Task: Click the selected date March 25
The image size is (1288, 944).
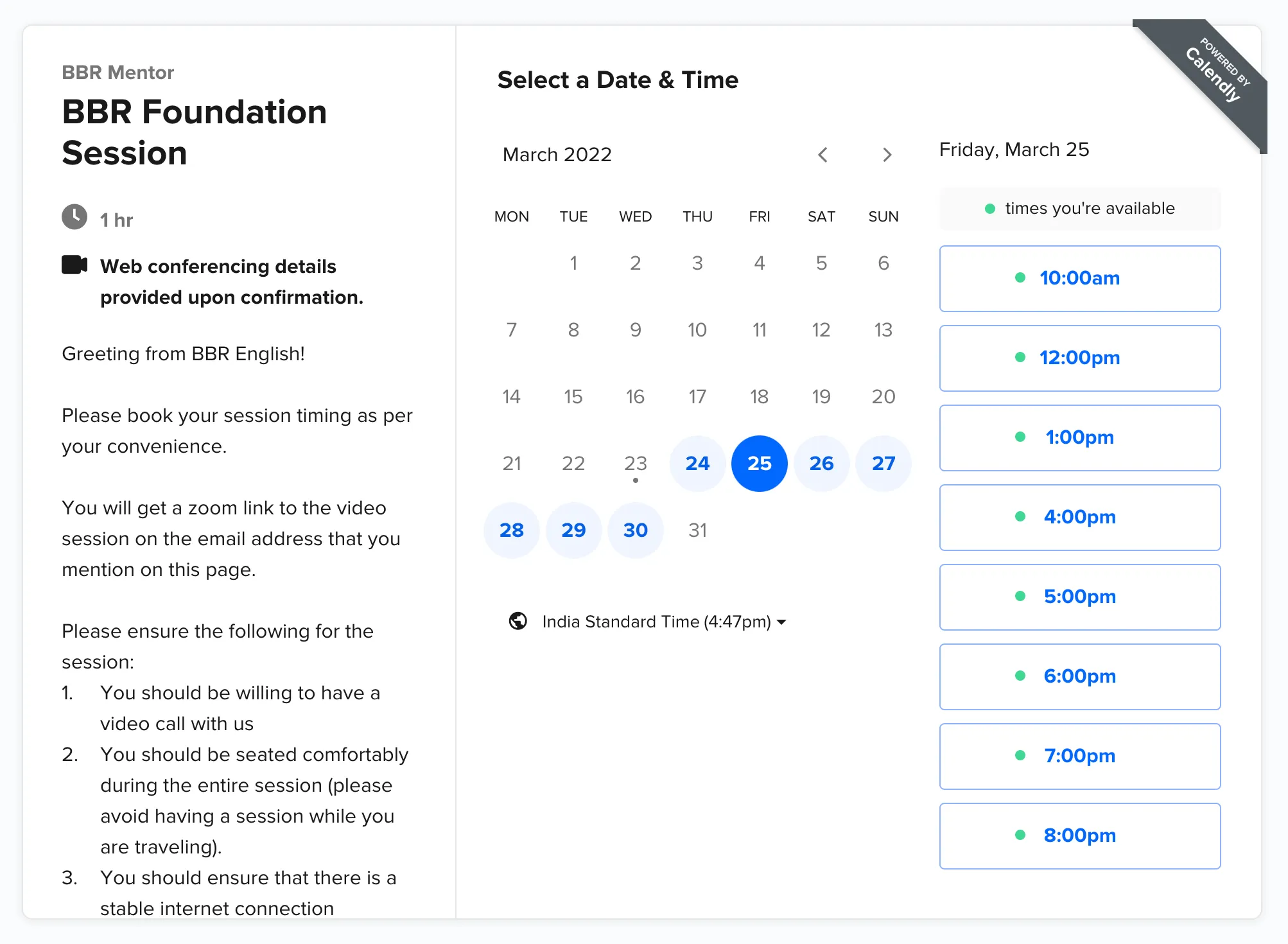Action: click(x=760, y=464)
